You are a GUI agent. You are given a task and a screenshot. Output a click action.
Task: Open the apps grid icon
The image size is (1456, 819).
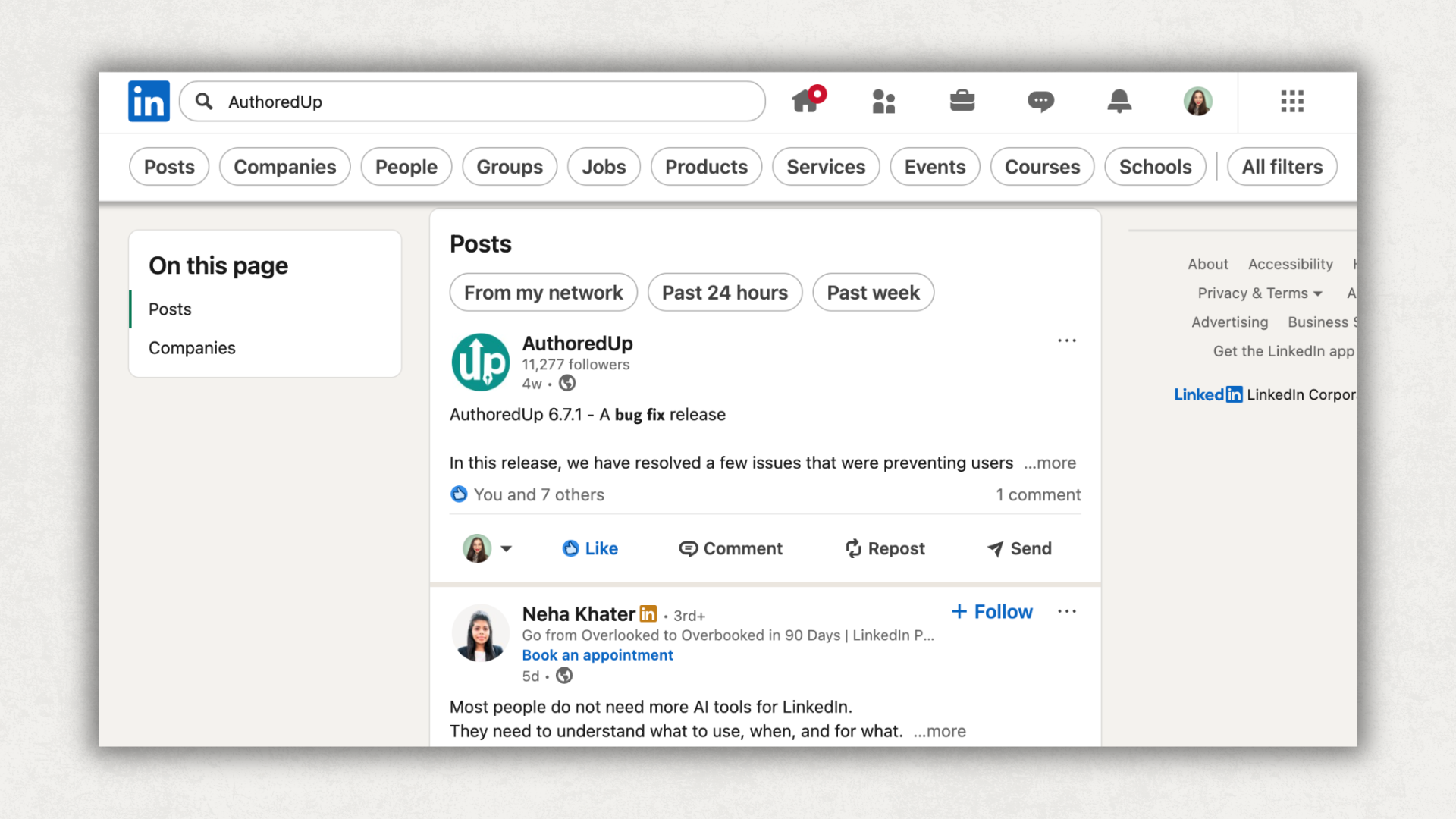pyautogui.click(x=1292, y=101)
